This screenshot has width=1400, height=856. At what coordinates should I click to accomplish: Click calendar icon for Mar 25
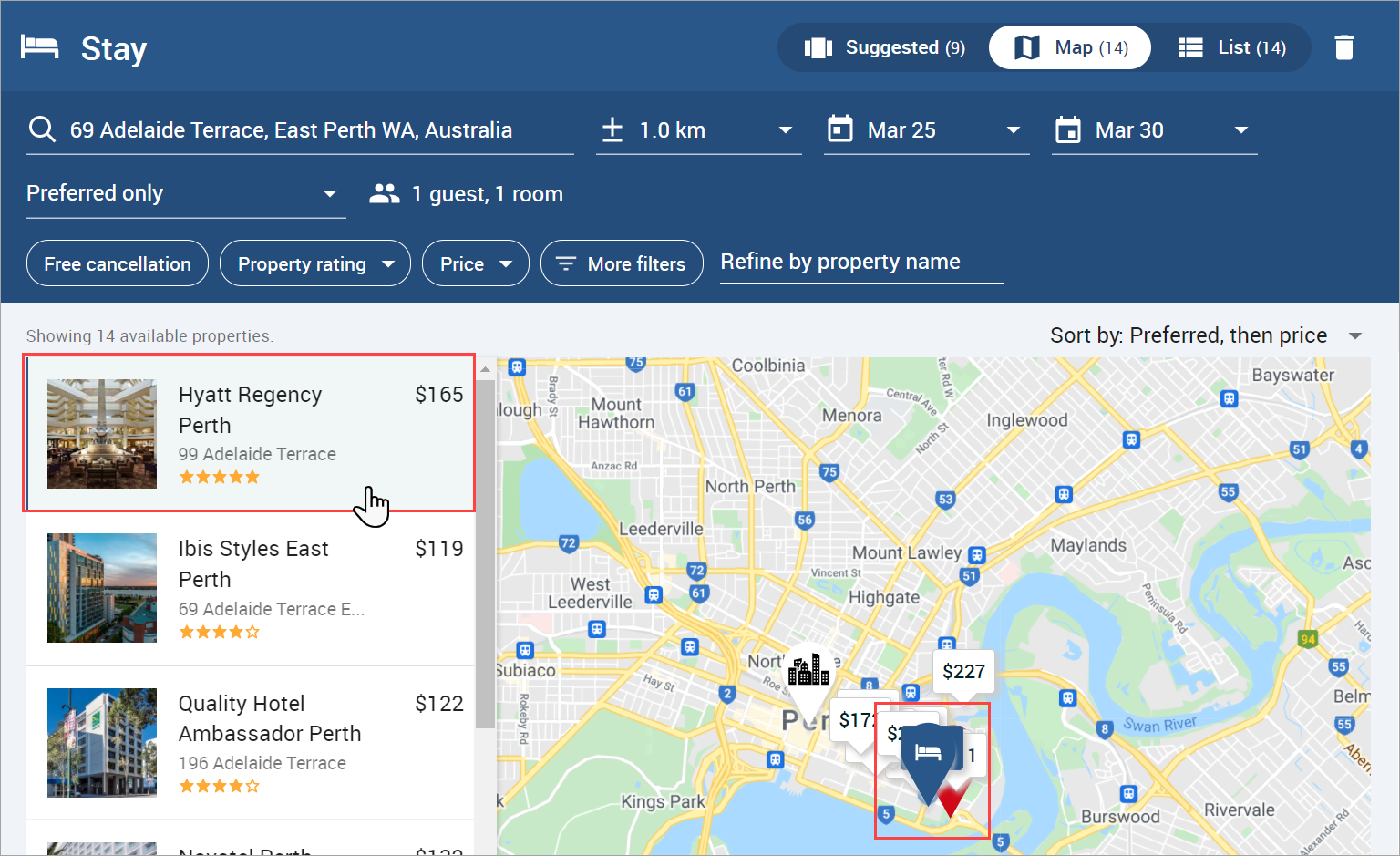click(x=840, y=129)
